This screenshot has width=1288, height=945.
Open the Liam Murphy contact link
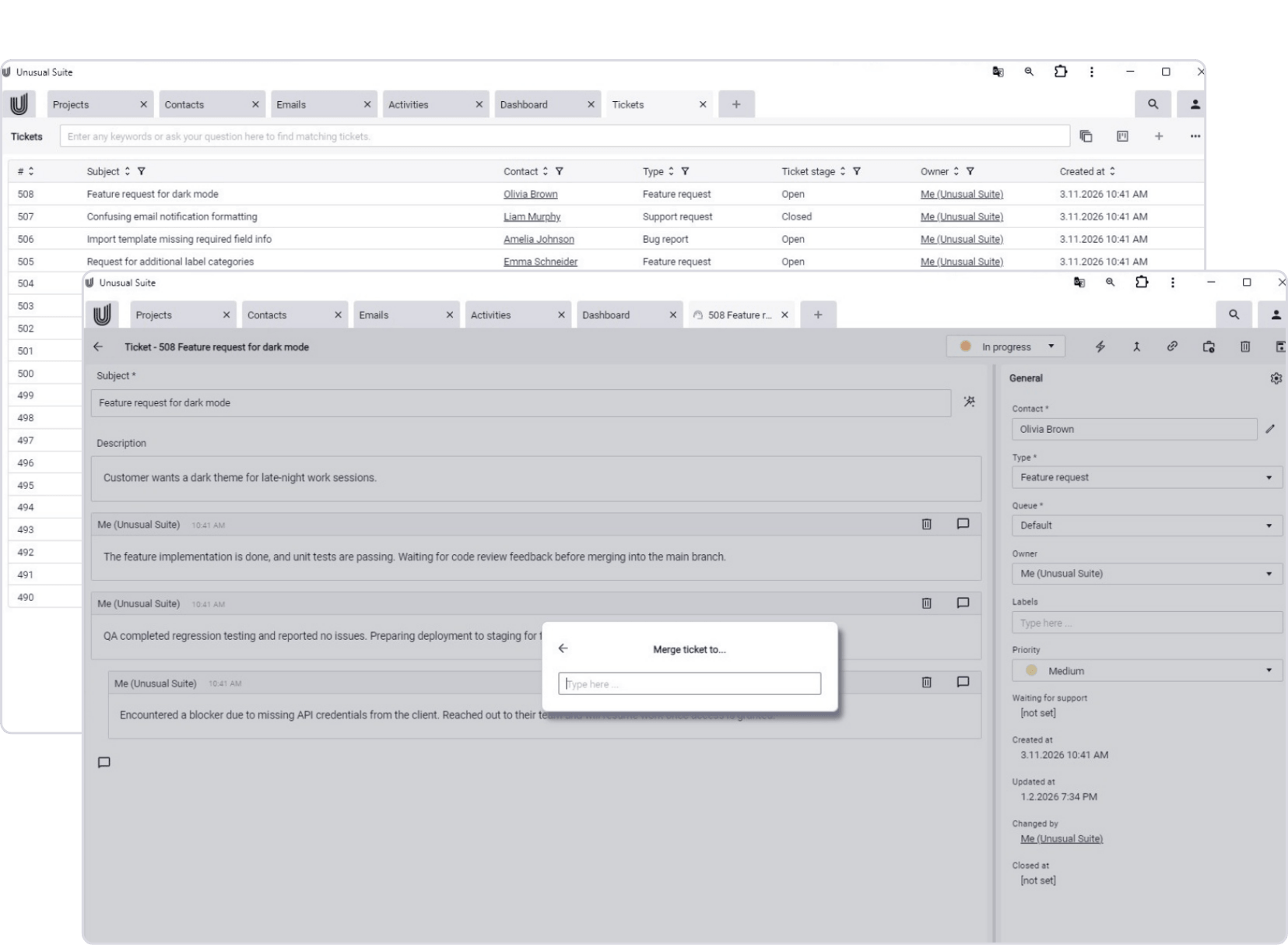pos(532,216)
